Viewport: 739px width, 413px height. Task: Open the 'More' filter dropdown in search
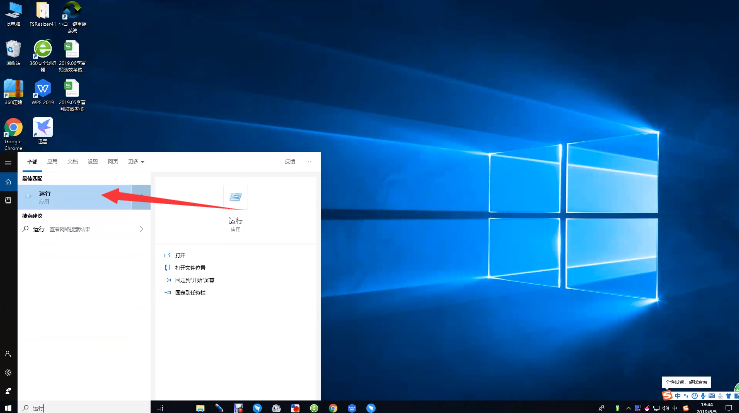click(136, 161)
